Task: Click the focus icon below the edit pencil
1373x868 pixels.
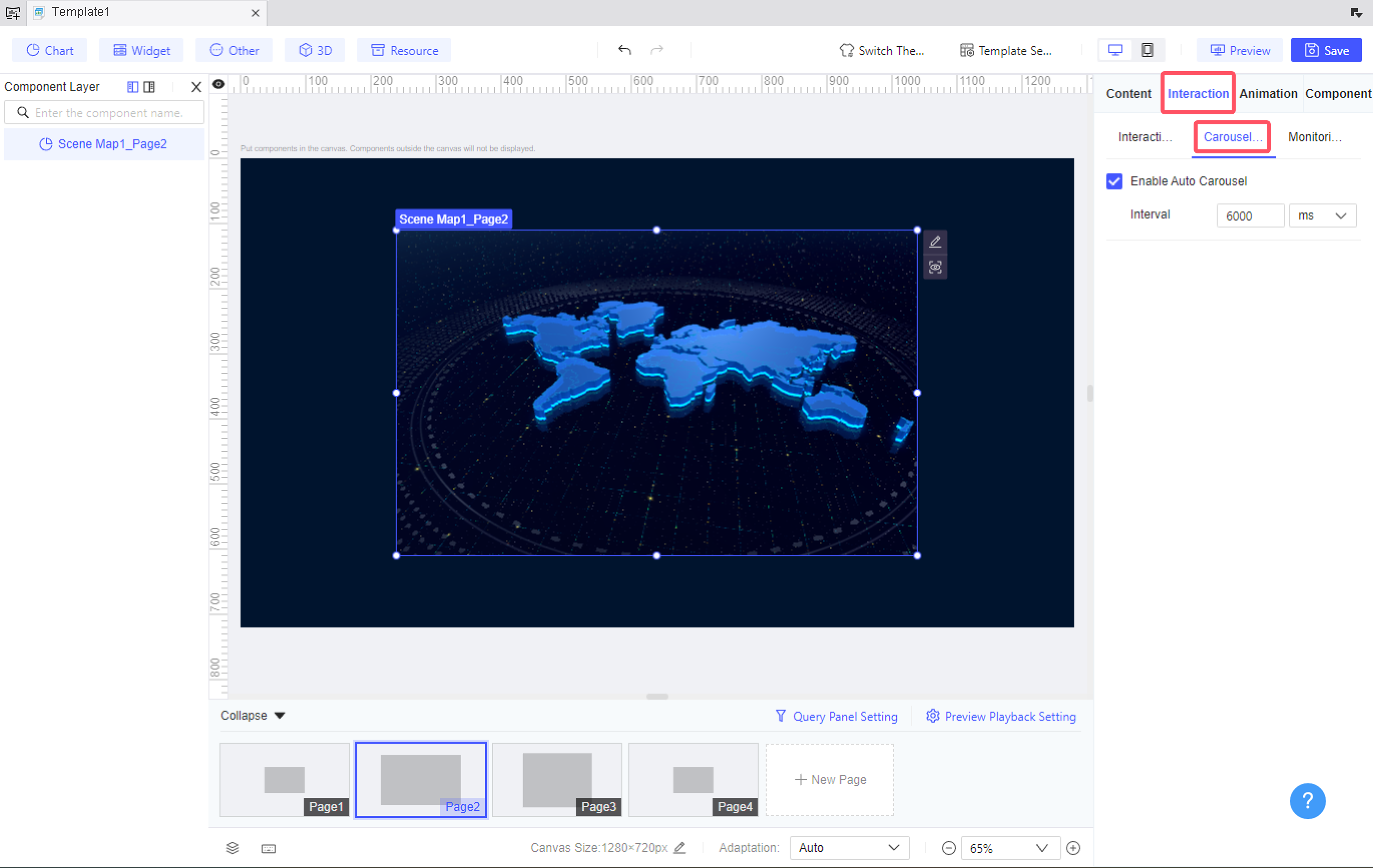Action: [935, 267]
